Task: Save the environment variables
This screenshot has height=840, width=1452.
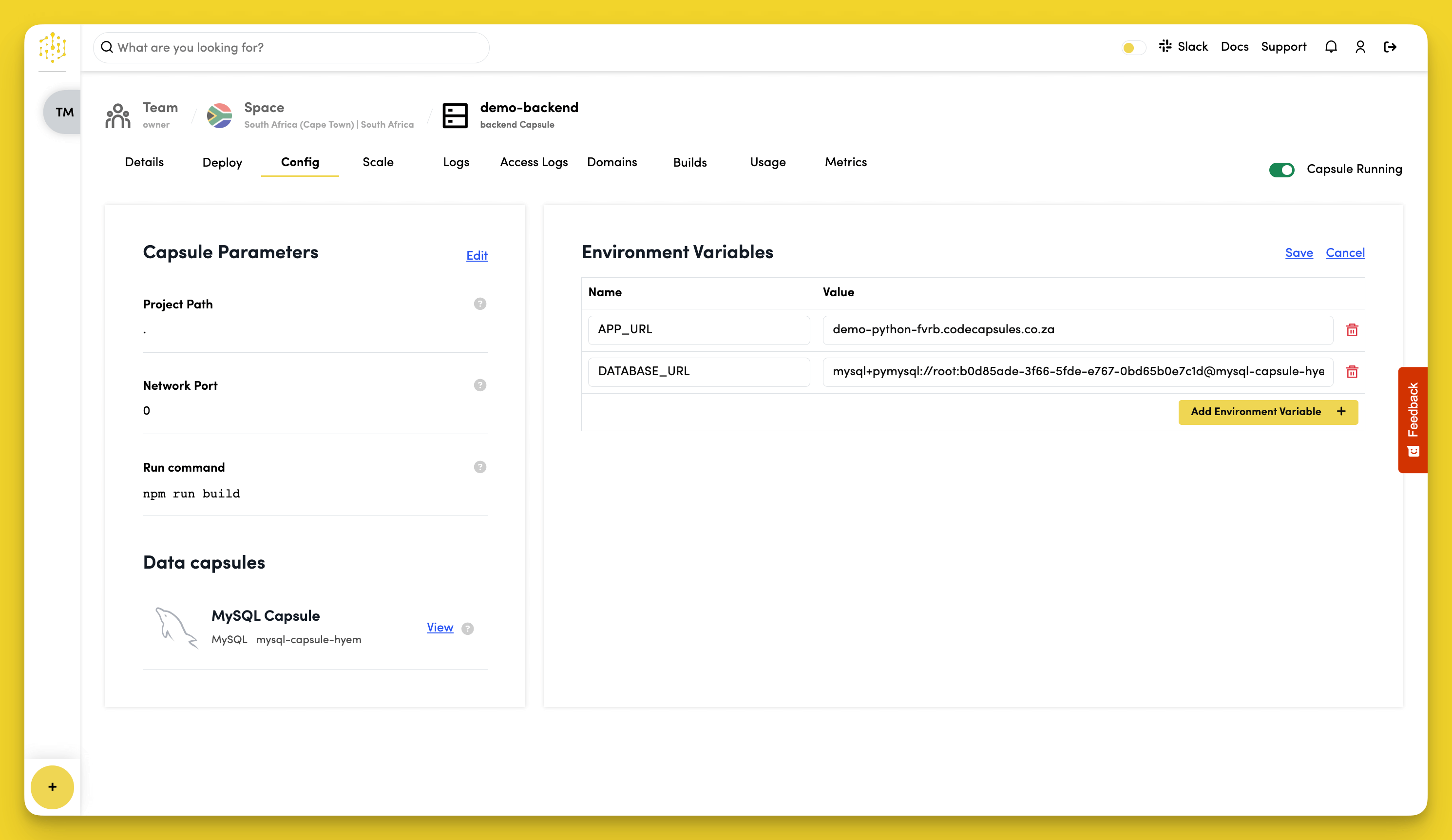Action: point(1299,252)
